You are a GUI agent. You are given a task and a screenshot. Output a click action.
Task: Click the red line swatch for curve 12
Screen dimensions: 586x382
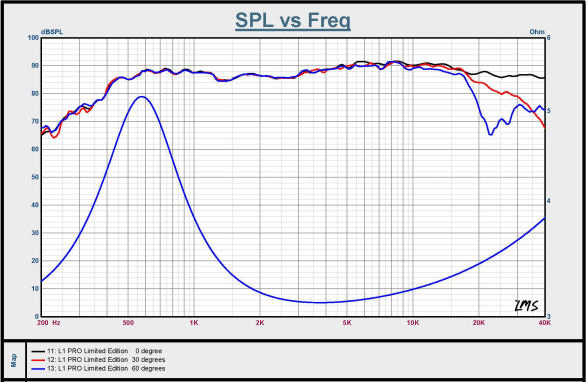pos(38,360)
